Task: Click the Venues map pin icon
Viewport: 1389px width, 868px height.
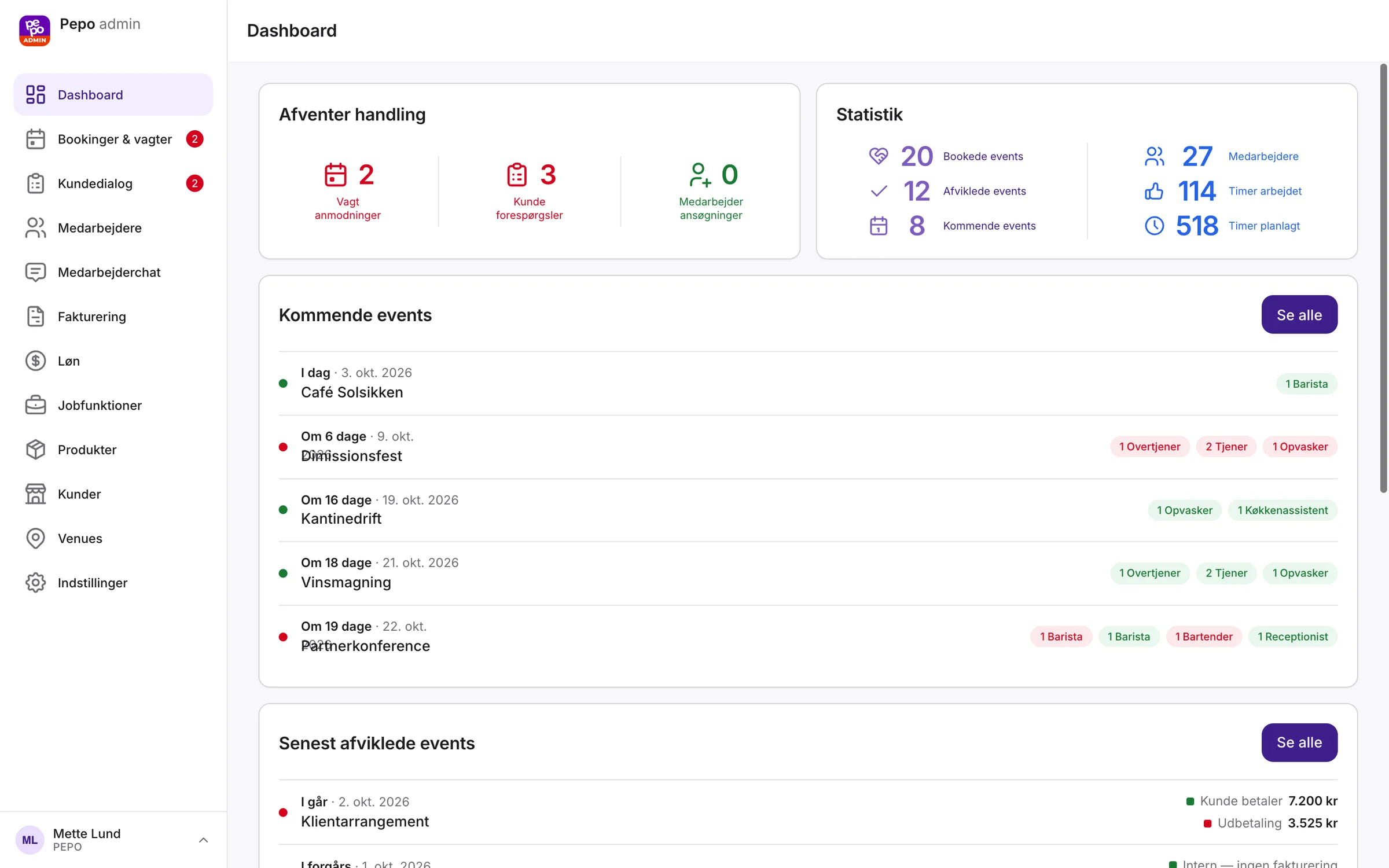Action: 35,538
